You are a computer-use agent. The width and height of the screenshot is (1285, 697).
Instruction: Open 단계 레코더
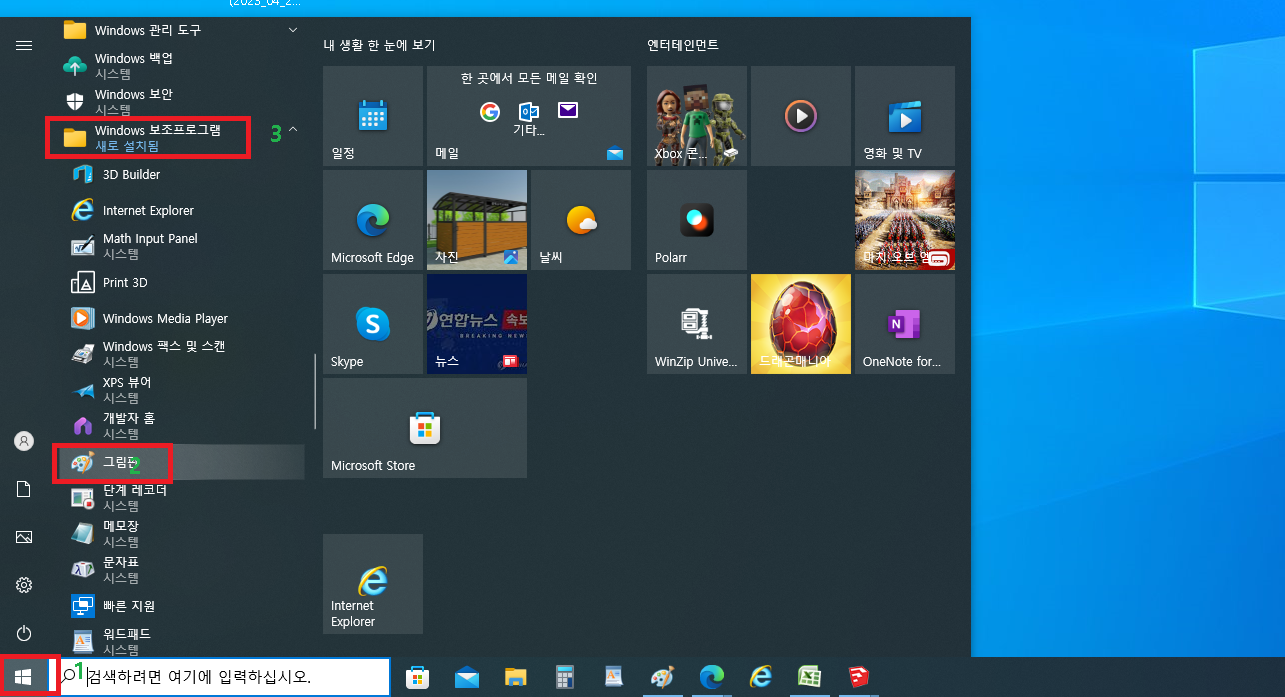(x=180, y=498)
